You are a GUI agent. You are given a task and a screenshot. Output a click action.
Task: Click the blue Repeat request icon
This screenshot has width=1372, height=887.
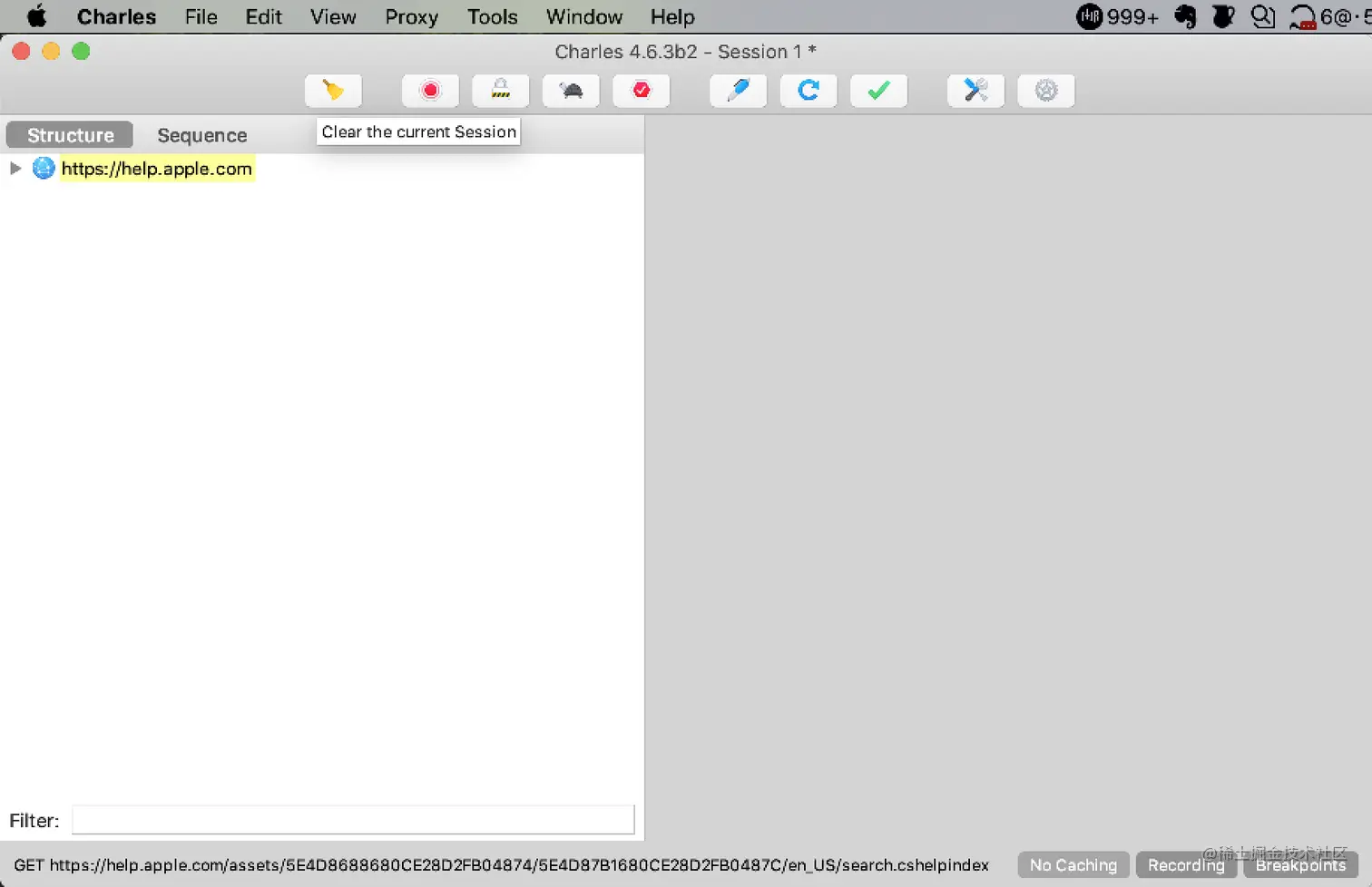click(808, 91)
